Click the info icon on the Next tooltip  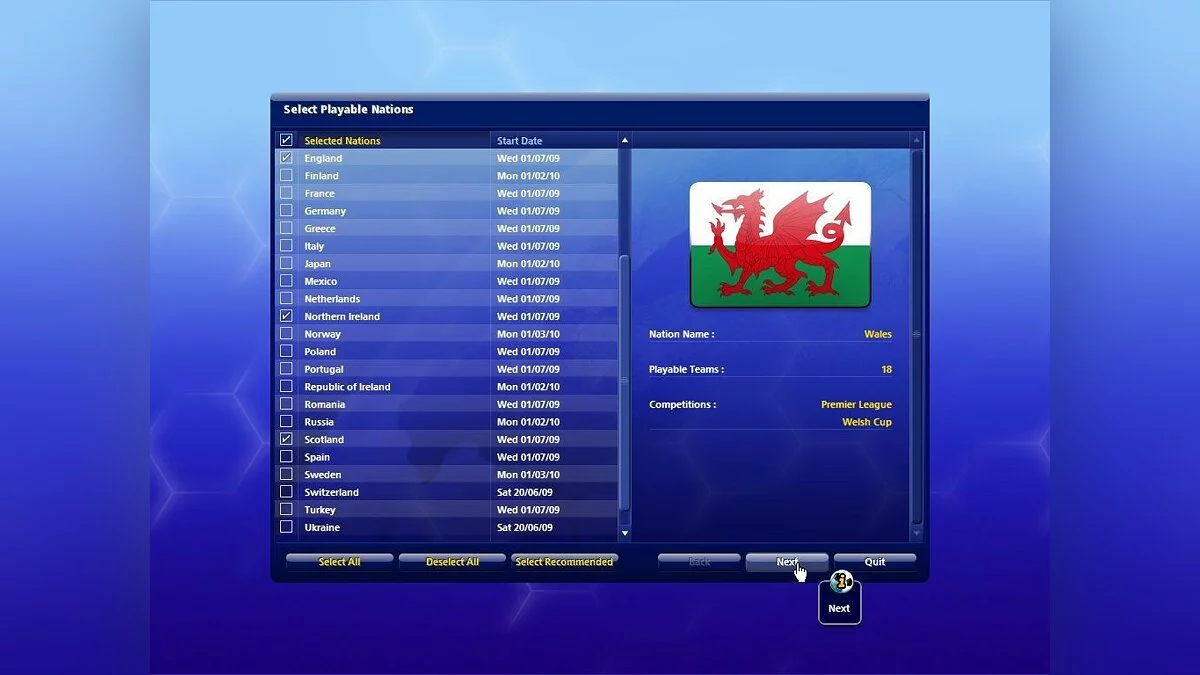pyautogui.click(x=841, y=582)
